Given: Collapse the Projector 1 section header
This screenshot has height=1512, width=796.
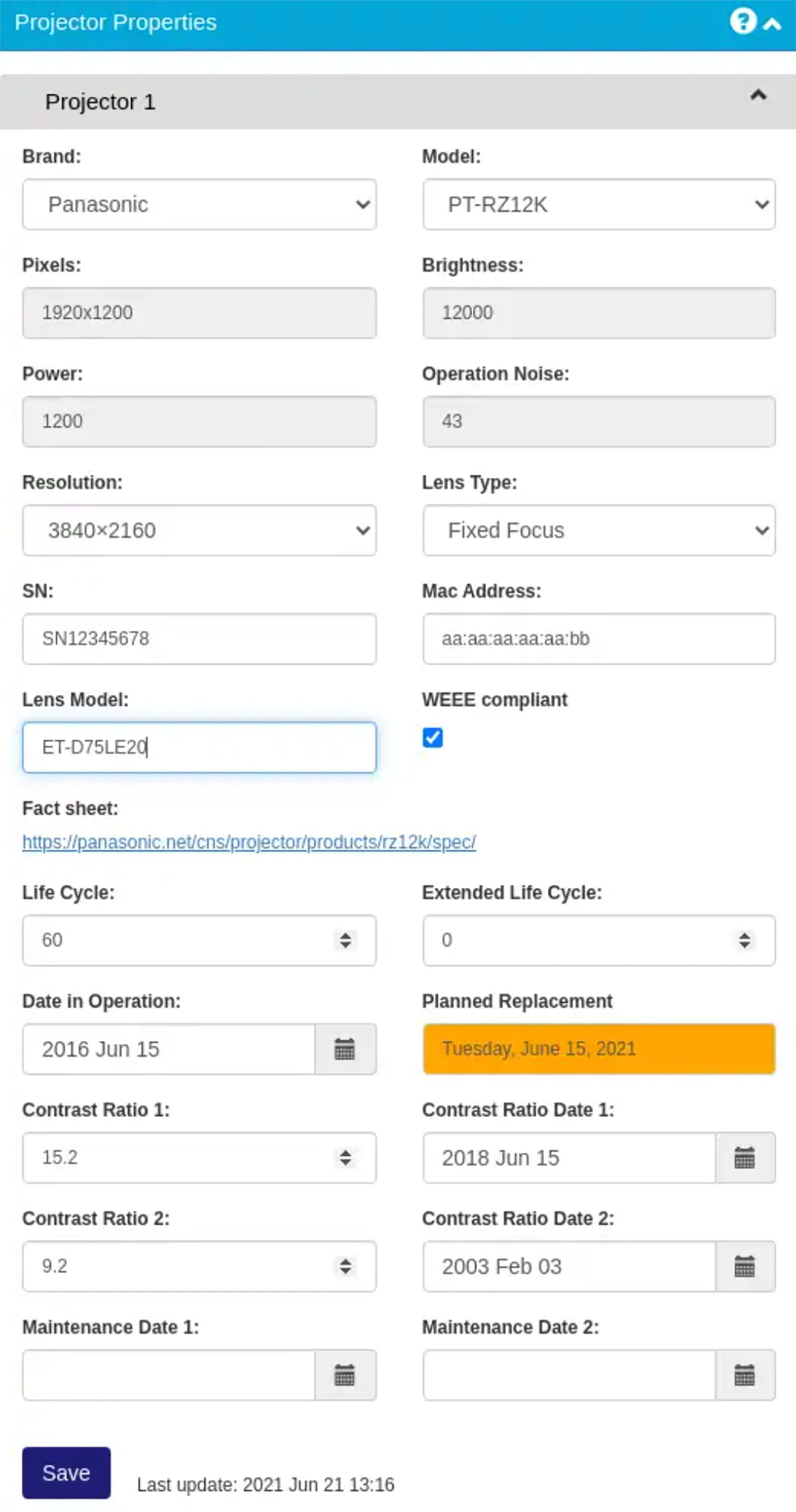Looking at the screenshot, I should 398,102.
